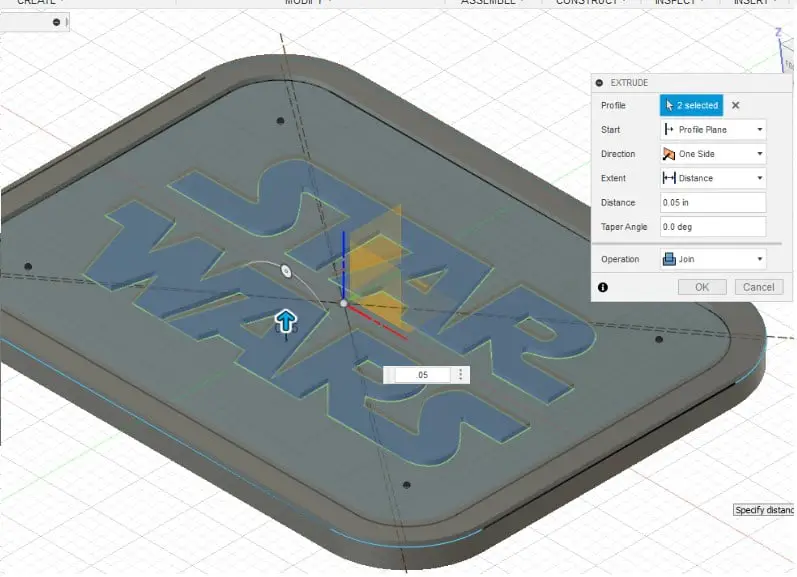Viewport: 797px width, 577px height.
Task: Click the info icon in Extrude dialog
Action: coord(603,287)
